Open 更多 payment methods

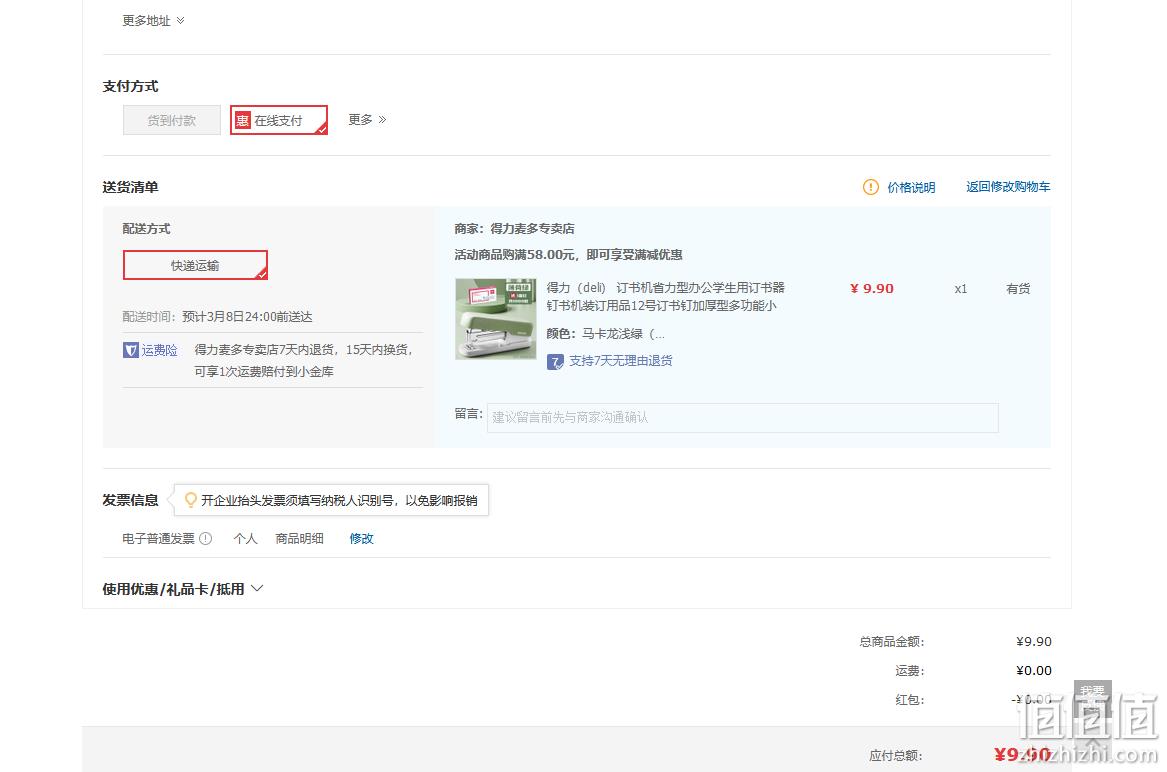[x=368, y=119]
